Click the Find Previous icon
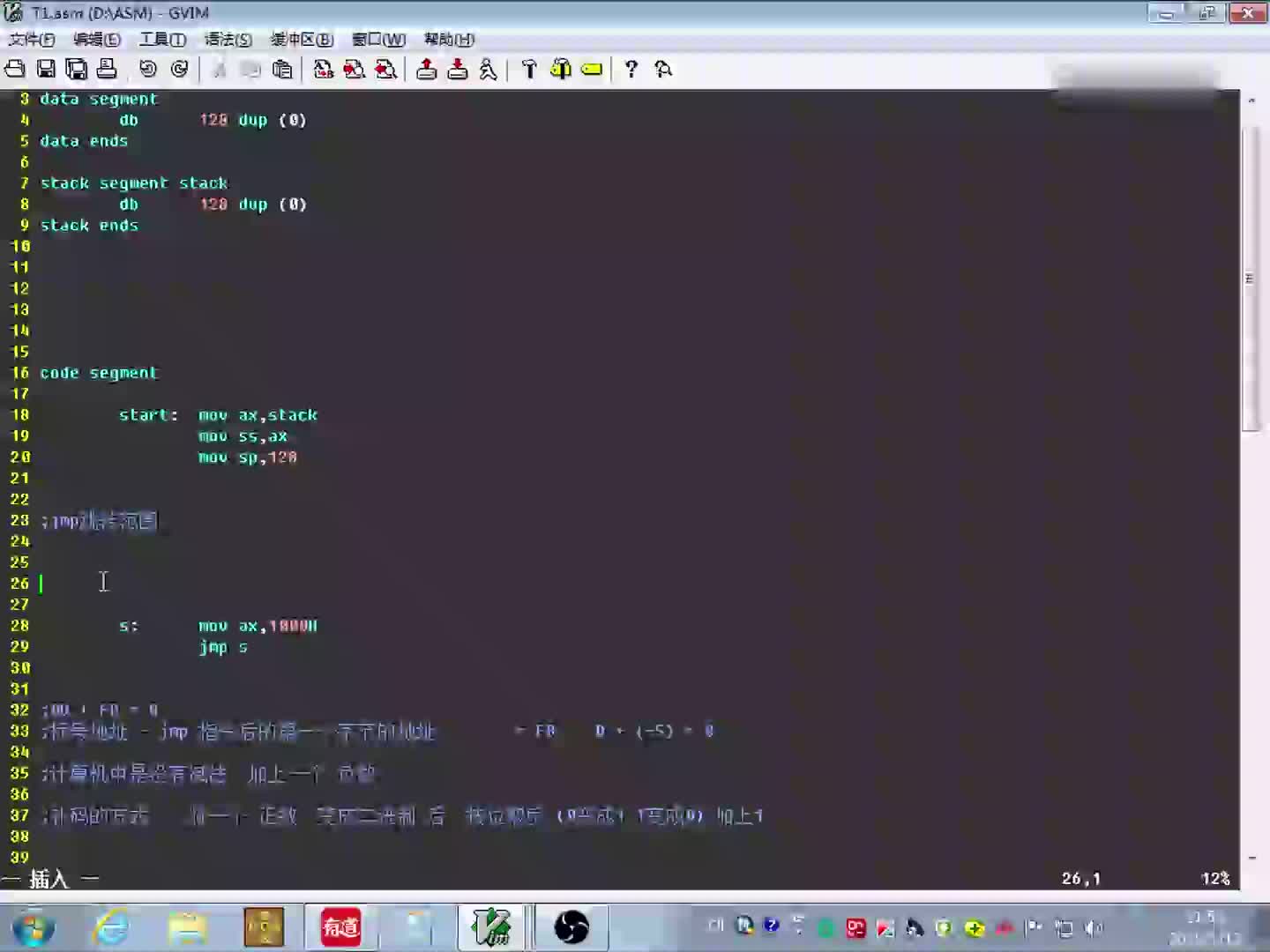1270x952 pixels. (385, 69)
